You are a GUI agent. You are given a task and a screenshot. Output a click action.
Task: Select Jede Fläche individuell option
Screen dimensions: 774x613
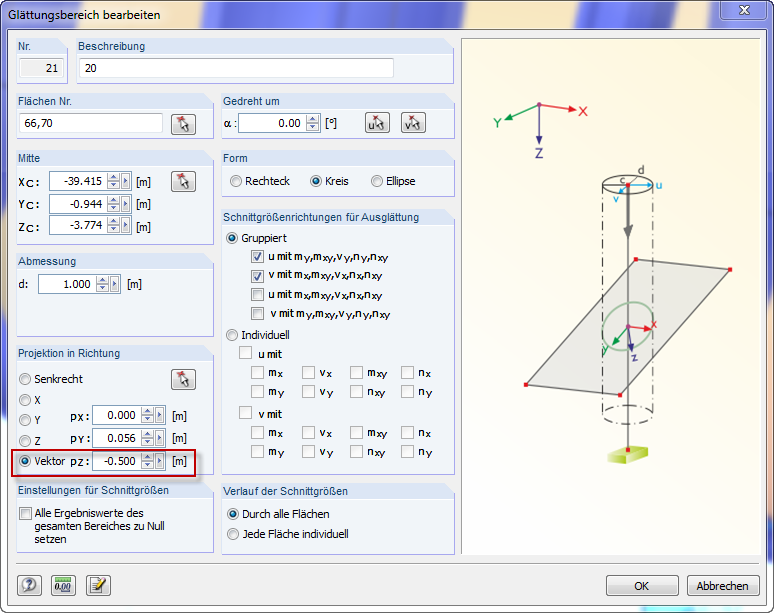tap(232, 534)
